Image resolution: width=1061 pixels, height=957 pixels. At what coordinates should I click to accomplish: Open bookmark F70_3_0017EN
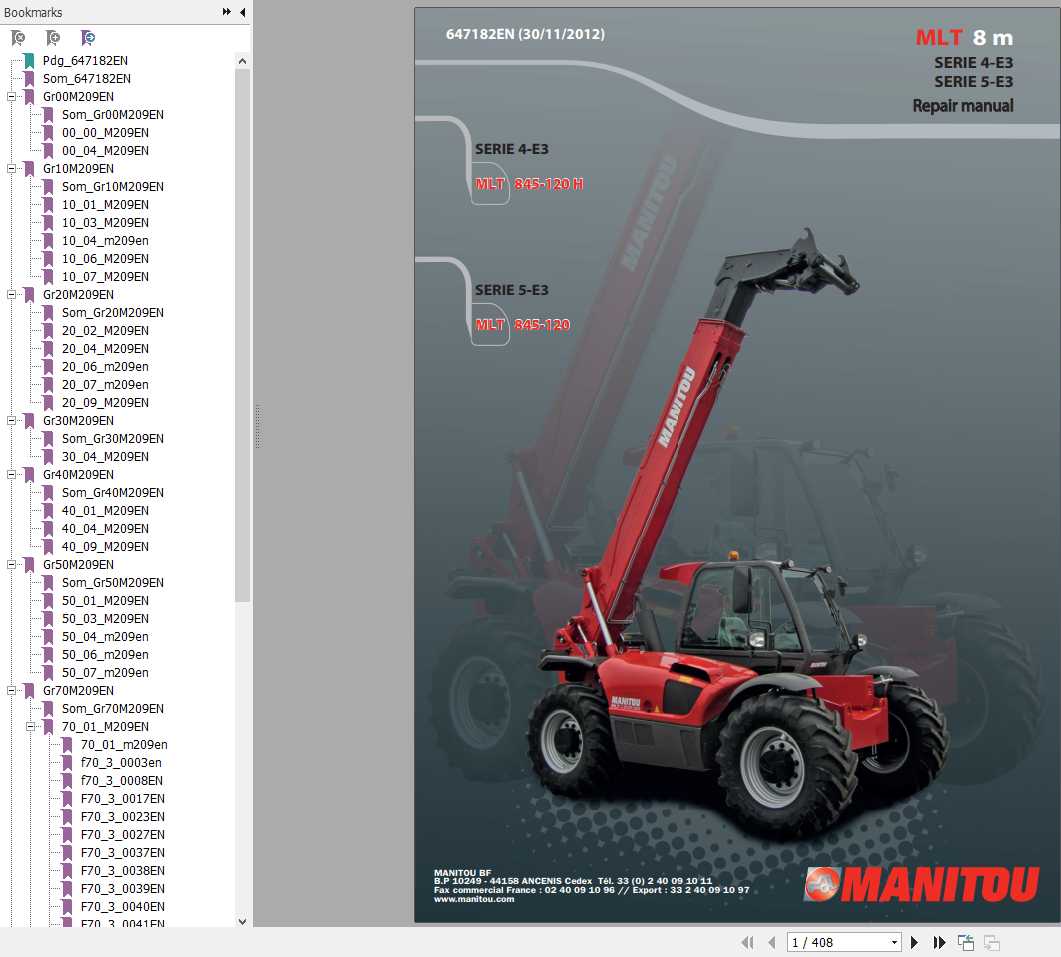tap(123, 799)
